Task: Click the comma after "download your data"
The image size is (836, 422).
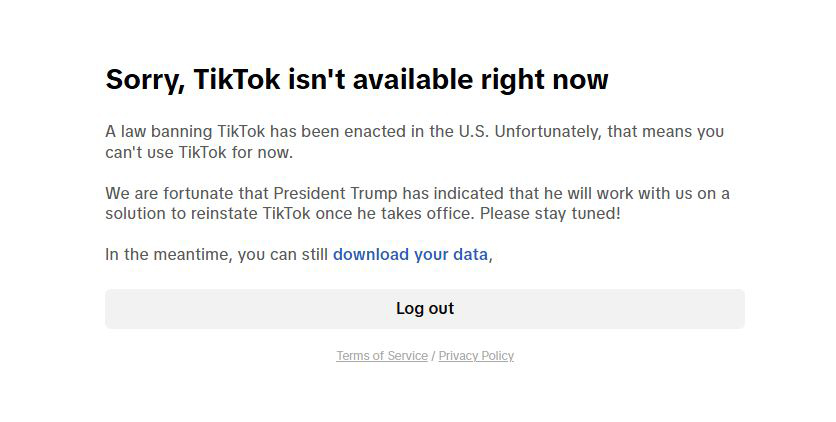Action: [491, 257]
